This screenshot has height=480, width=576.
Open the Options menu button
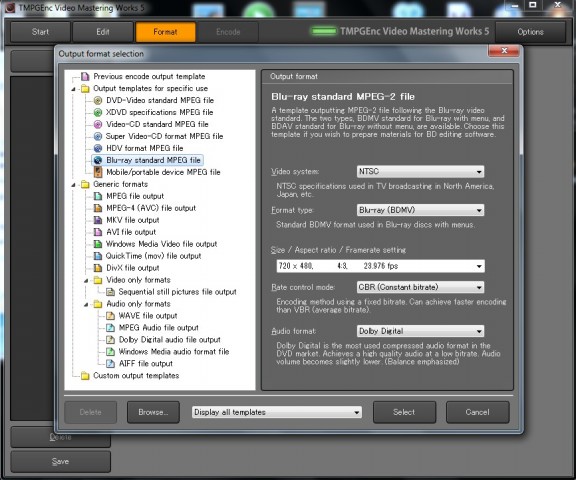pyautogui.click(x=530, y=32)
